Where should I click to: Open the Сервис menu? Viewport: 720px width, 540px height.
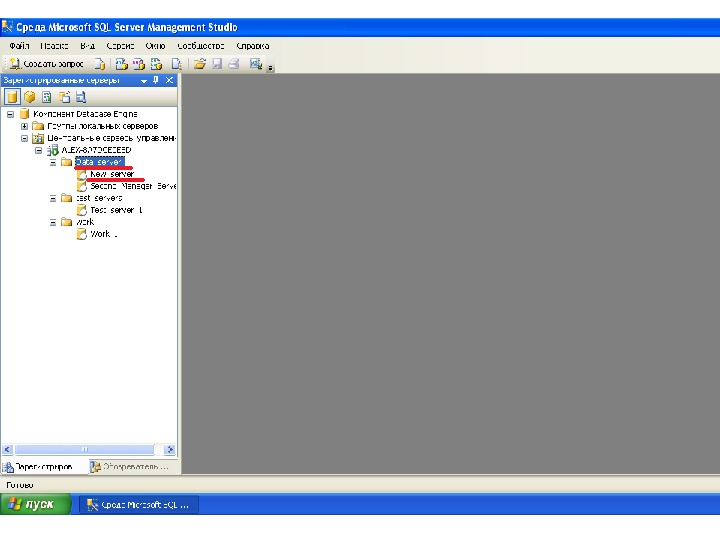(120, 46)
